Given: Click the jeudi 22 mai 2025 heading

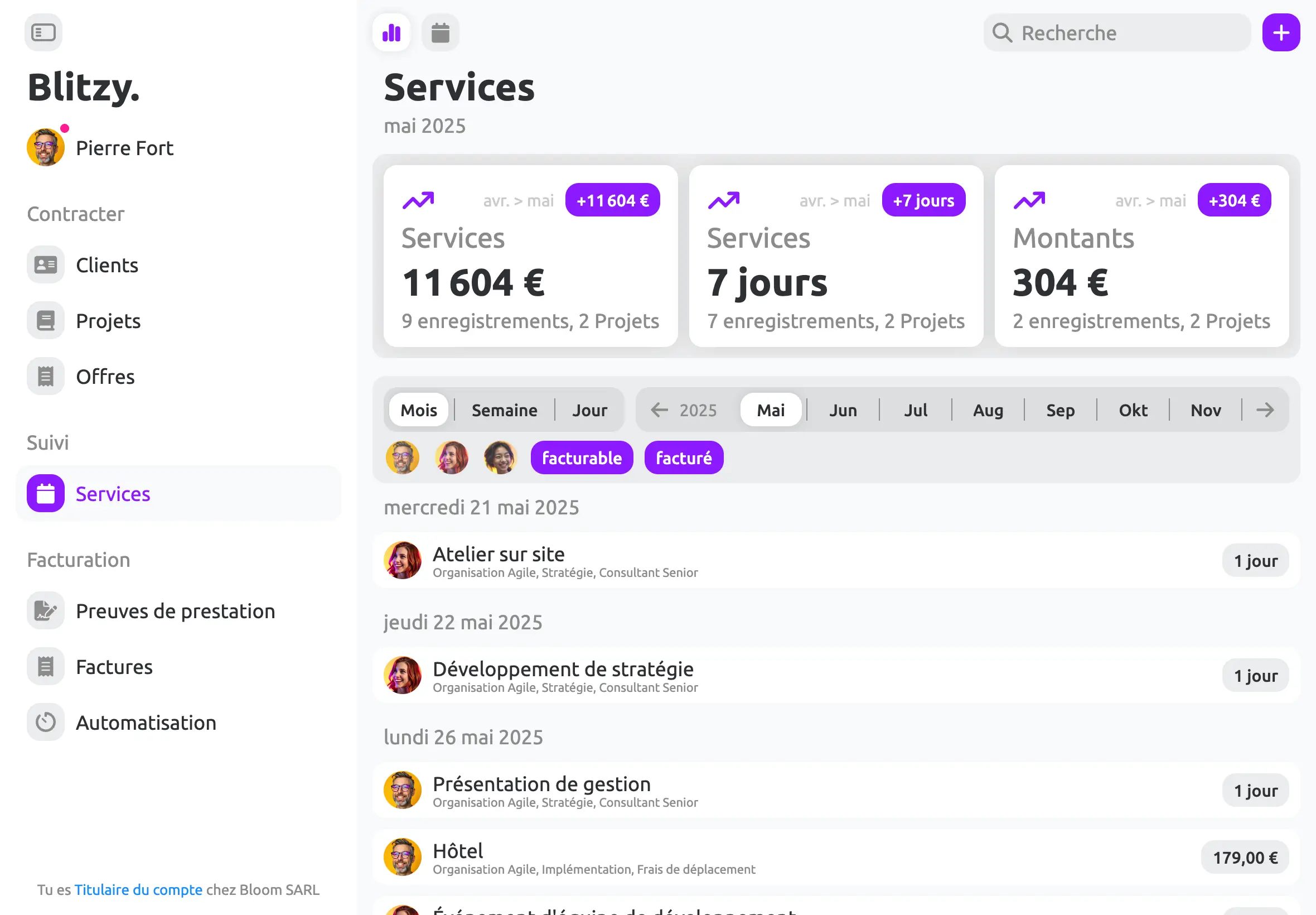Looking at the screenshot, I should (463, 622).
